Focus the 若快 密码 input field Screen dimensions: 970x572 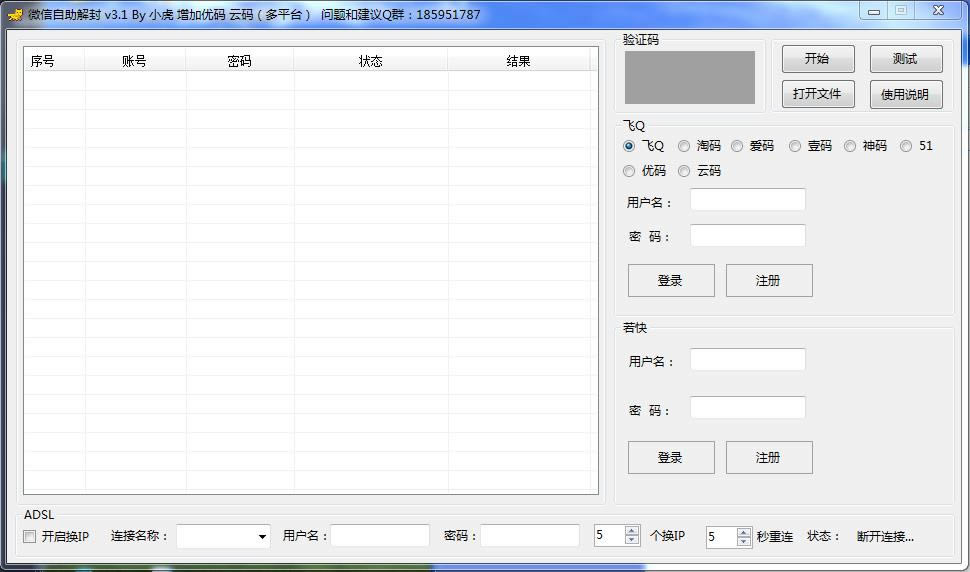748,408
